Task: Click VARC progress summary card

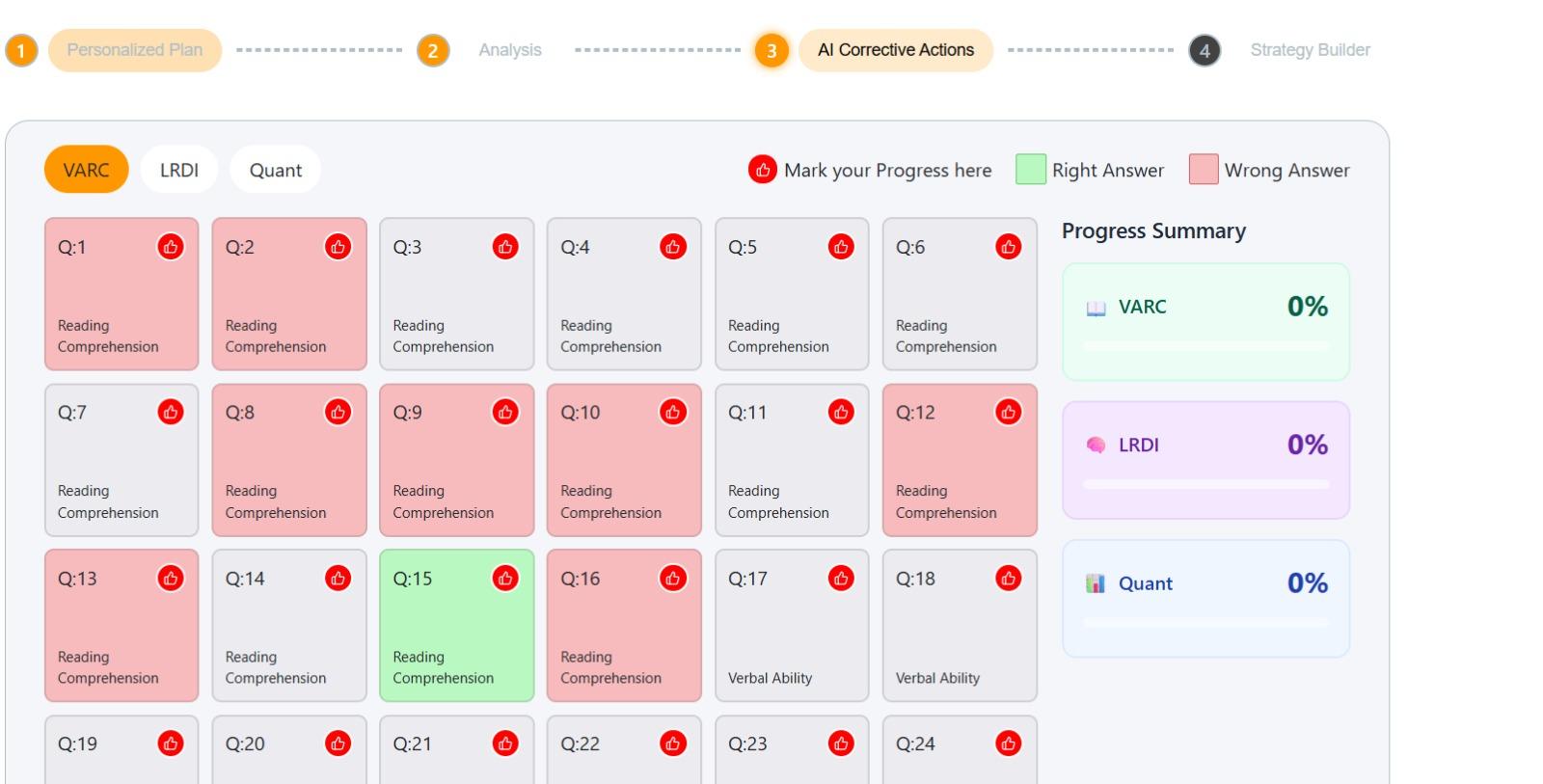Action: coord(1205,322)
